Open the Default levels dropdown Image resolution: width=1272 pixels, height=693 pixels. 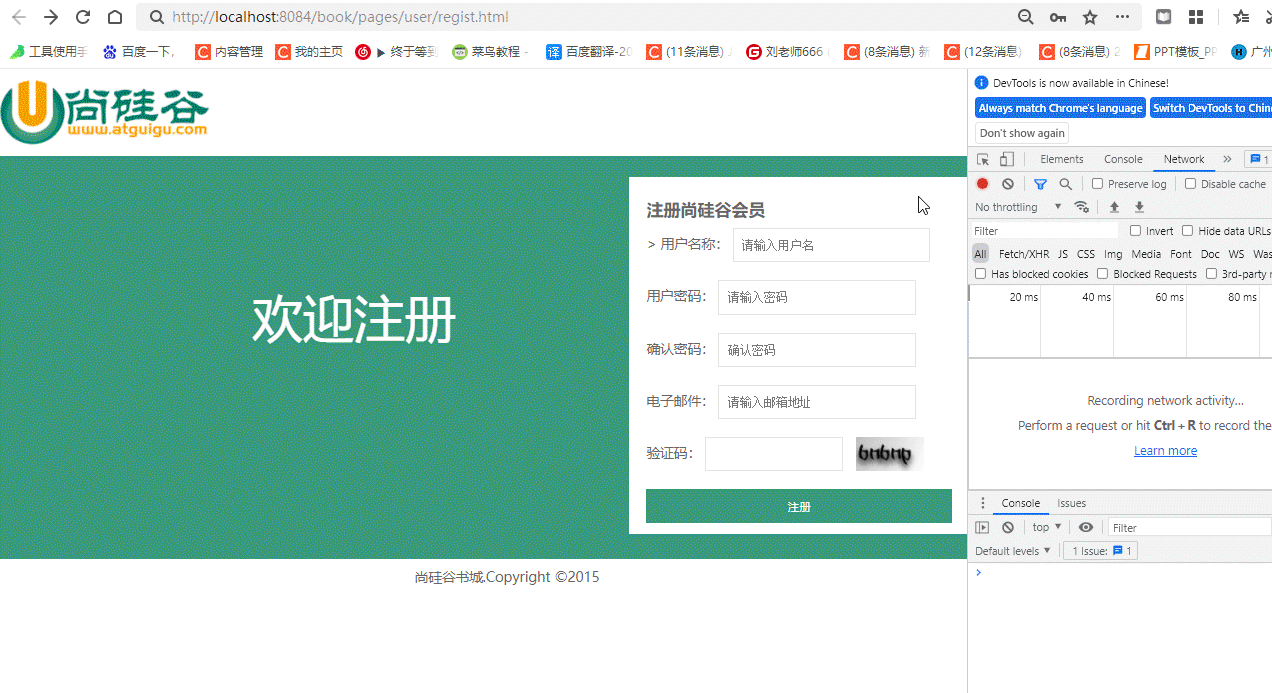[x=1013, y=551]
